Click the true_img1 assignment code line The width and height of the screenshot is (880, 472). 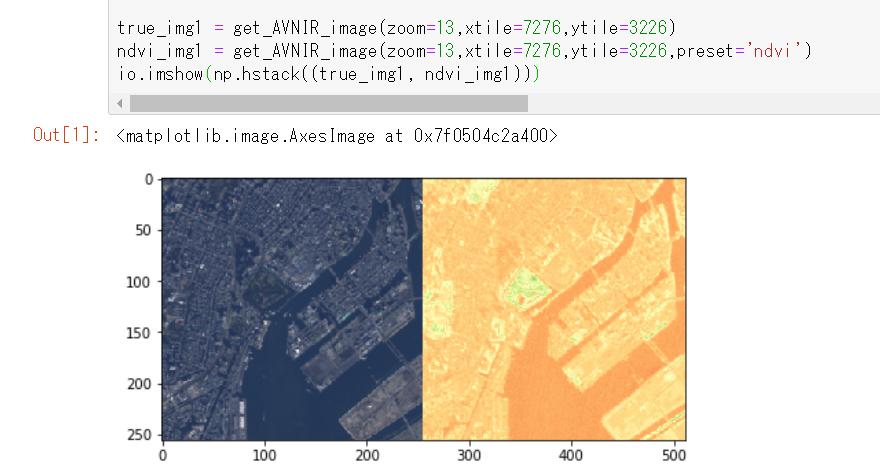pos(396,28)
